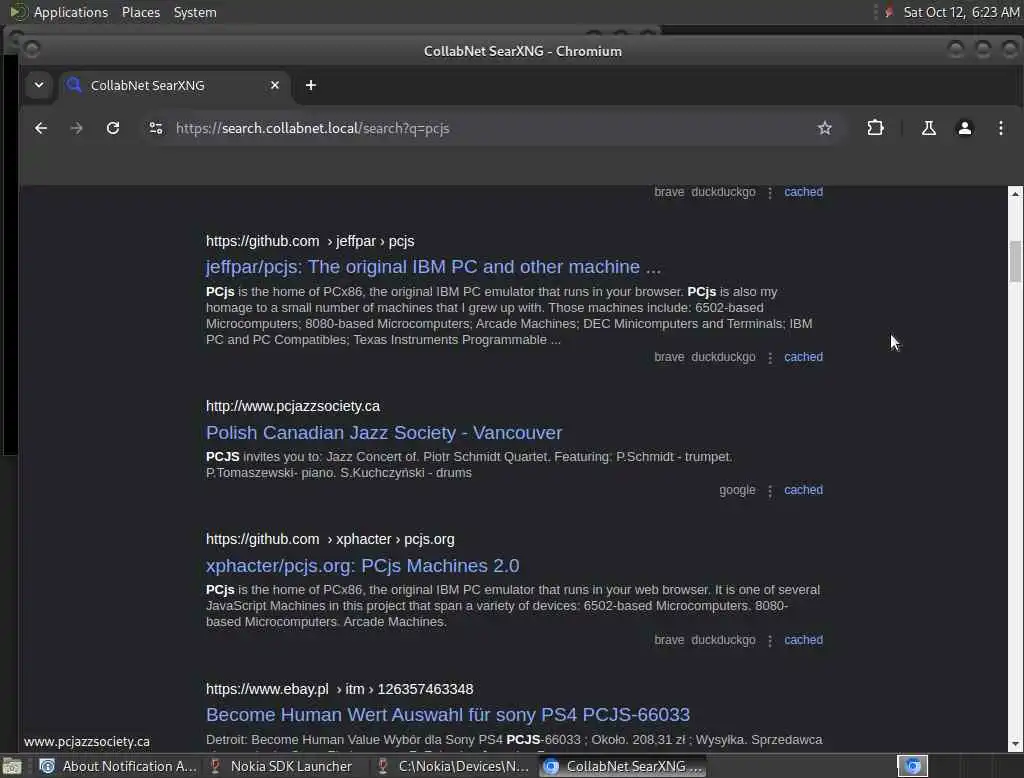Open Become Human Wert Auswahl eBay result
The image size is (1024, 778).
447,715
